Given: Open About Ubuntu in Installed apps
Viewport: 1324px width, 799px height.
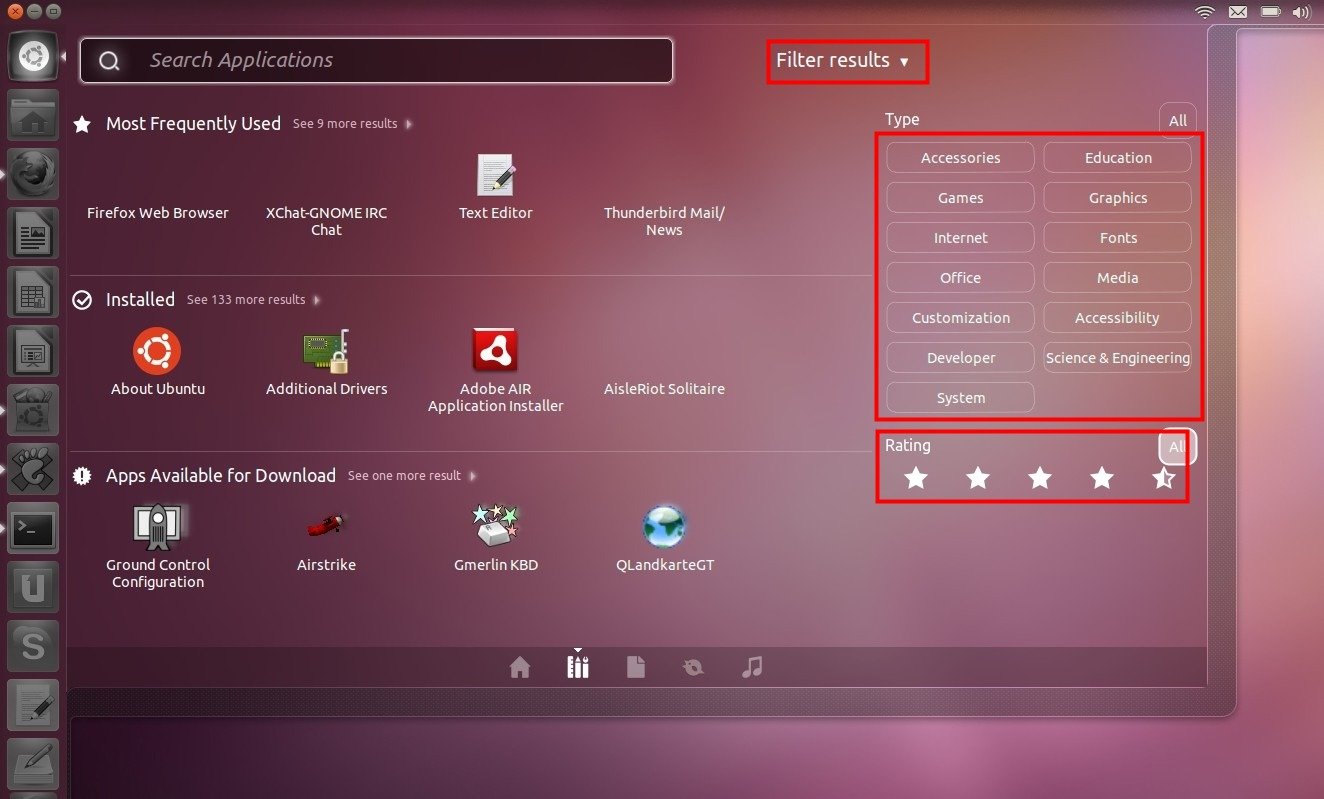Looking at the screenshot, I should click(x=157, y=351).
